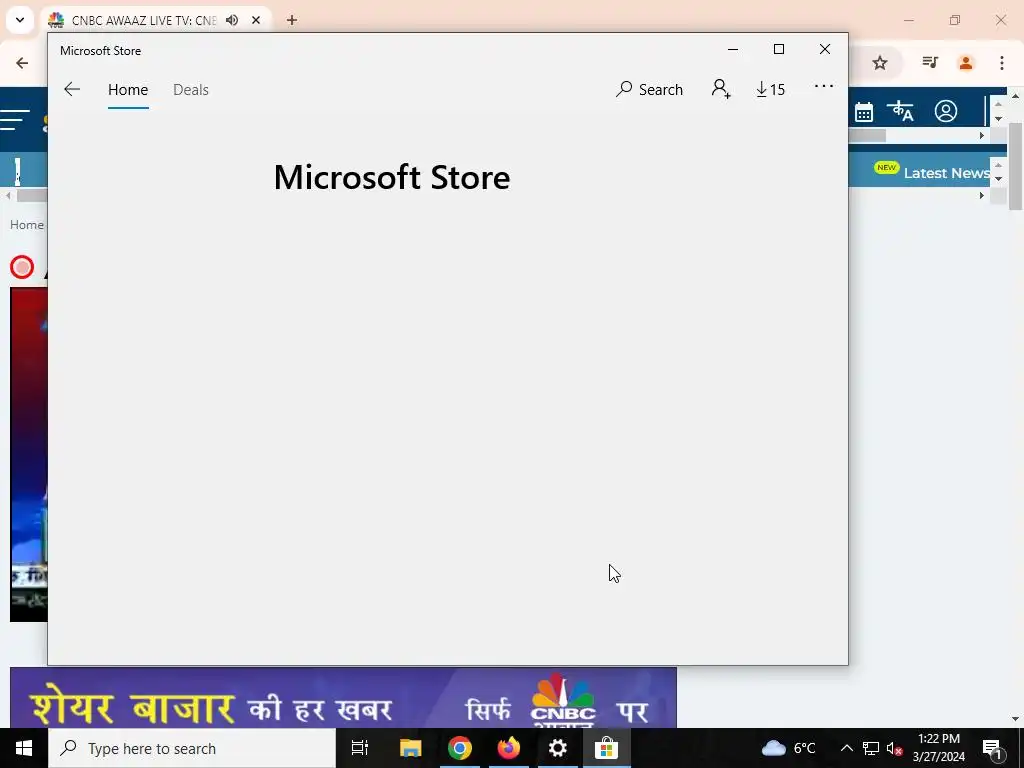
Task: Launch Firefox from the taskbar
Action: [x=509, y=748]
